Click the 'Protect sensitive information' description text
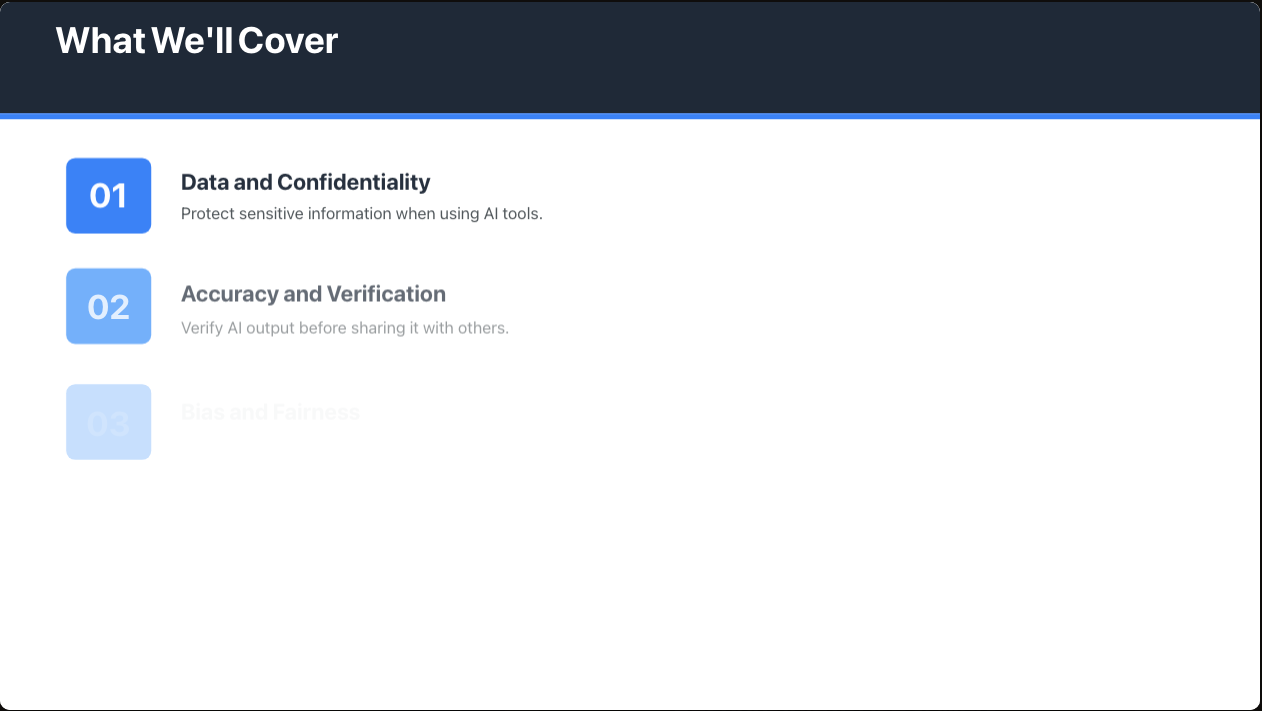Viewport: 1262px width, 711px height. point(362,214)
